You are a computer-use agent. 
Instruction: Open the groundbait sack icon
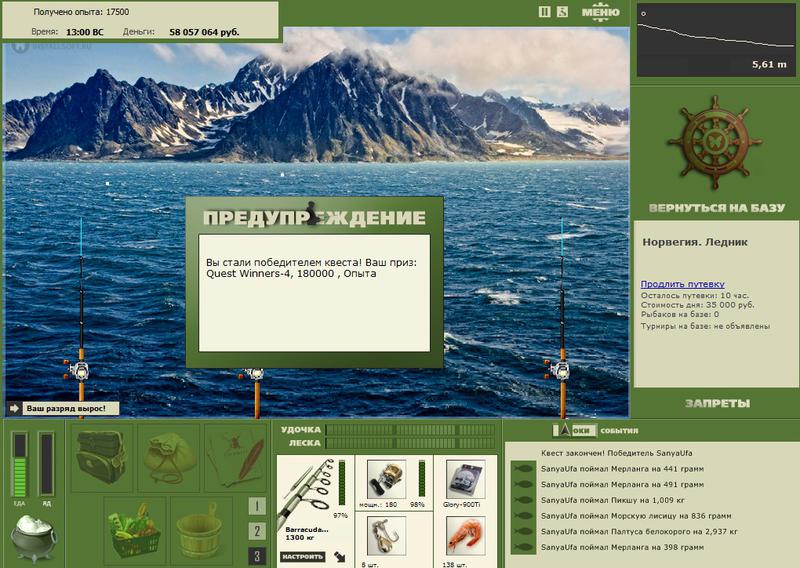(168, 457)
